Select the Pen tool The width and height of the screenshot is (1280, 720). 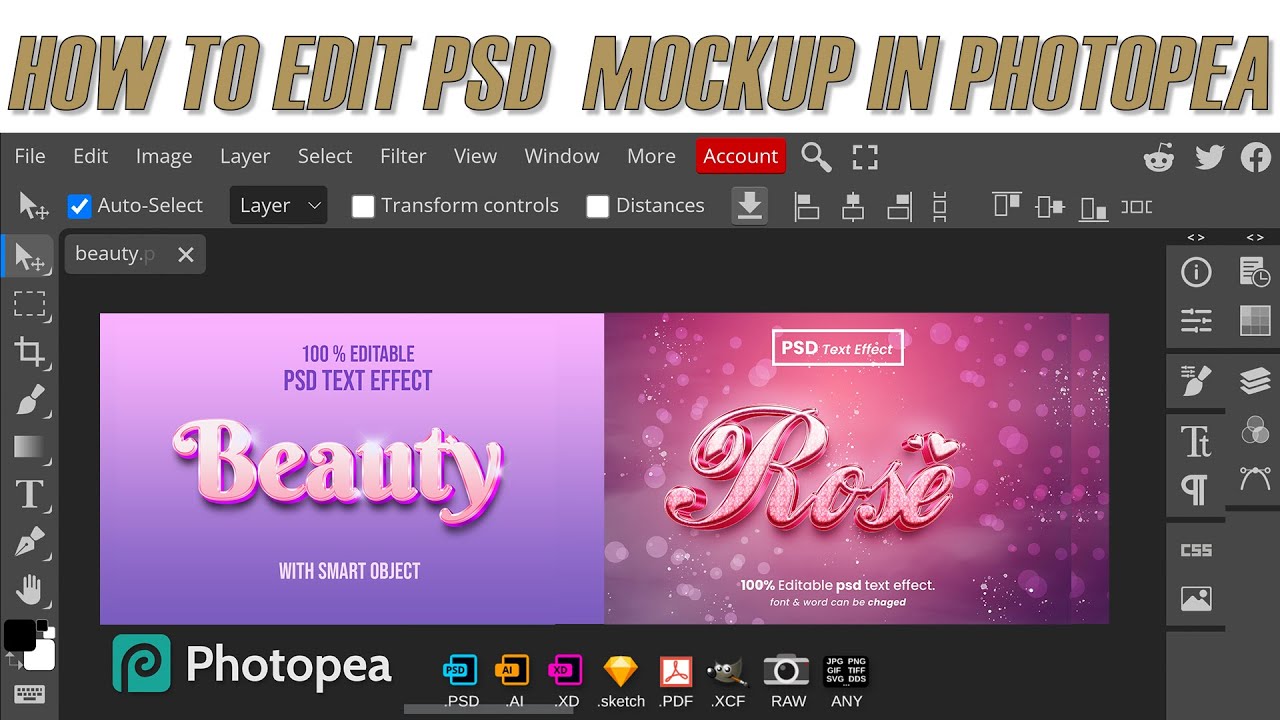(x=29, y=543)
